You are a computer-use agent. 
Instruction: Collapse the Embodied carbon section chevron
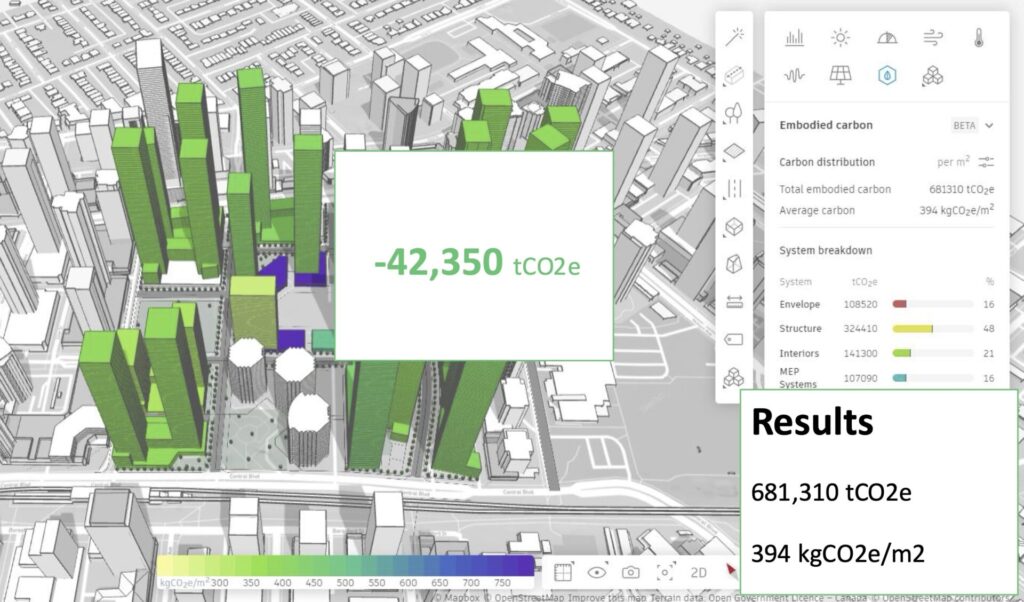[x=989, y=126]
